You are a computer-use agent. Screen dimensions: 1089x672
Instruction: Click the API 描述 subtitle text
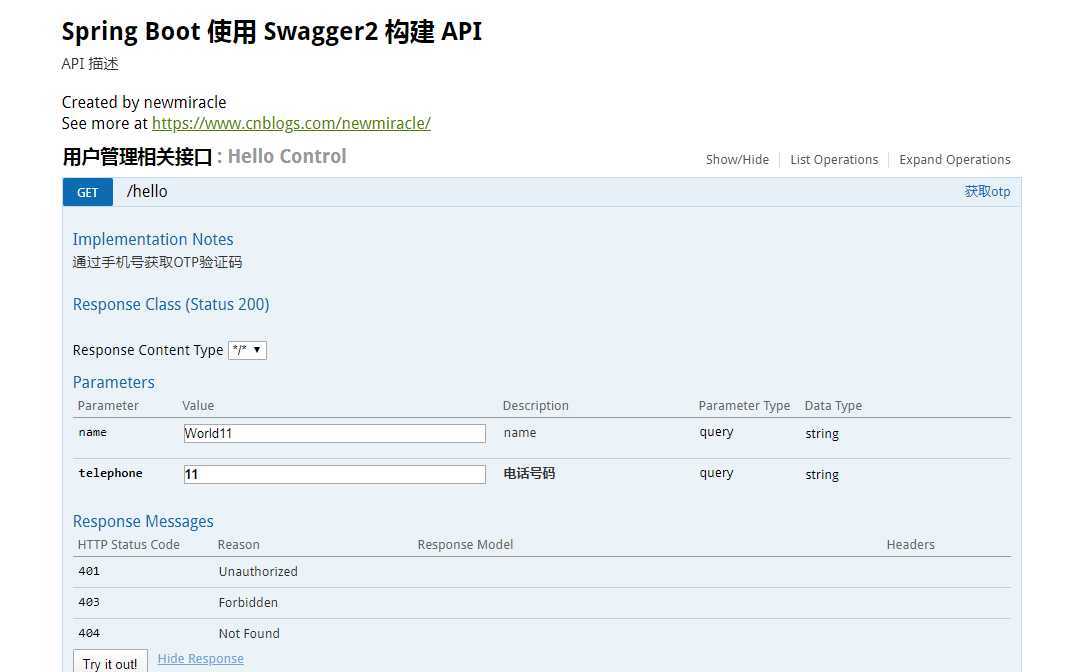(90, 64)
